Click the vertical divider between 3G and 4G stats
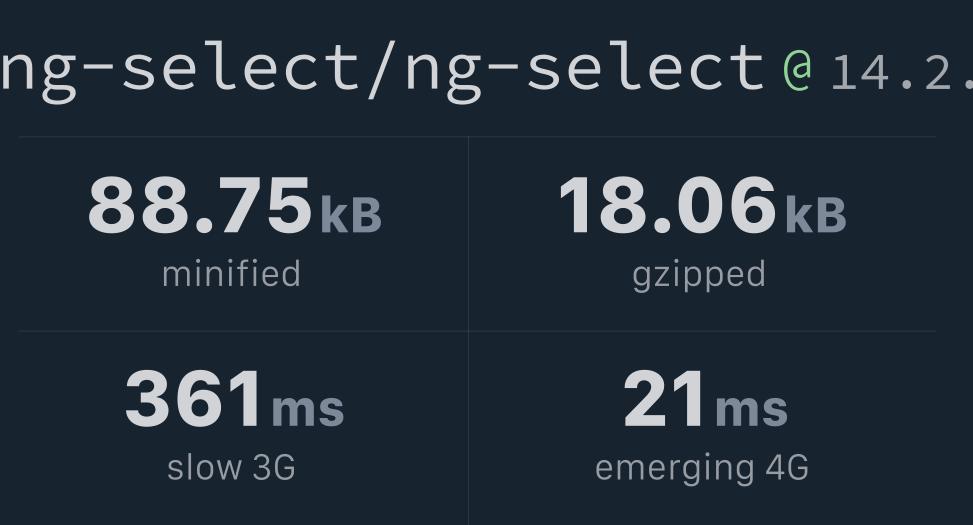Viewport: 973px width, 525px height. tap(468, 428)
